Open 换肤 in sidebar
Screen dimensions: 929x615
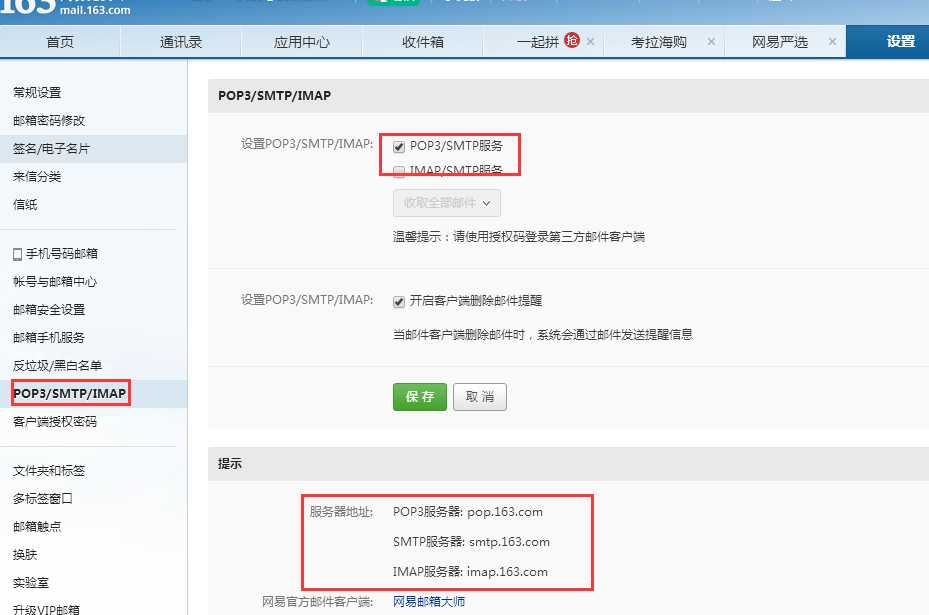click(25, 555)
